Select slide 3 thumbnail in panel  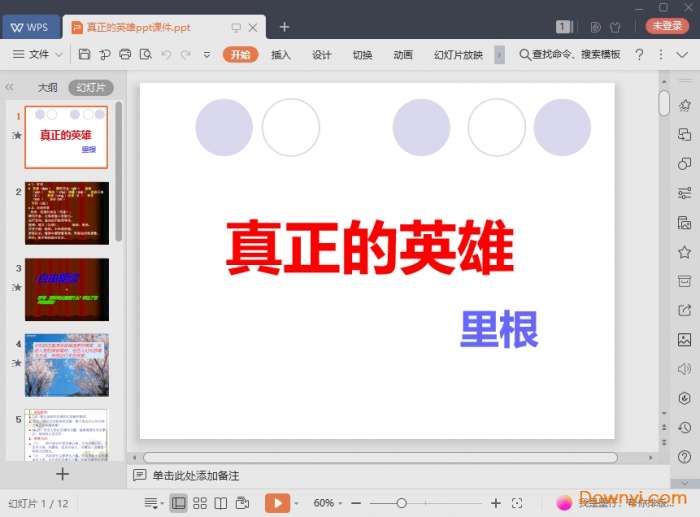coord(67,289)
